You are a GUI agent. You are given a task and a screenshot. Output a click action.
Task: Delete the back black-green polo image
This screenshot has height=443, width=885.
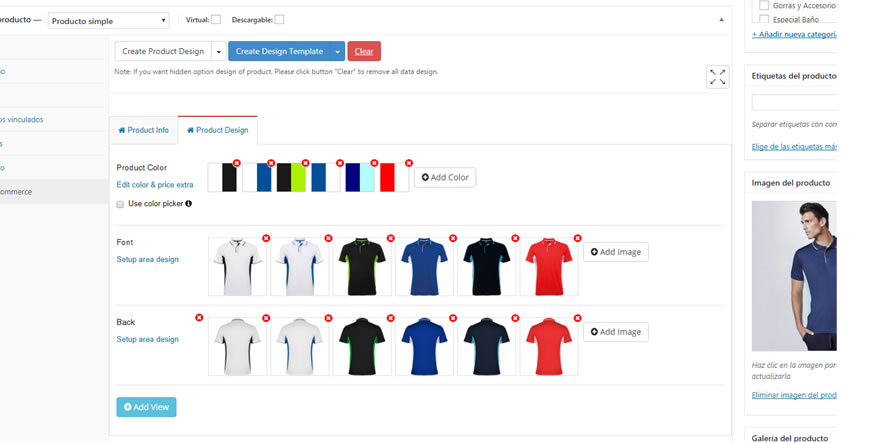[391, 318]
